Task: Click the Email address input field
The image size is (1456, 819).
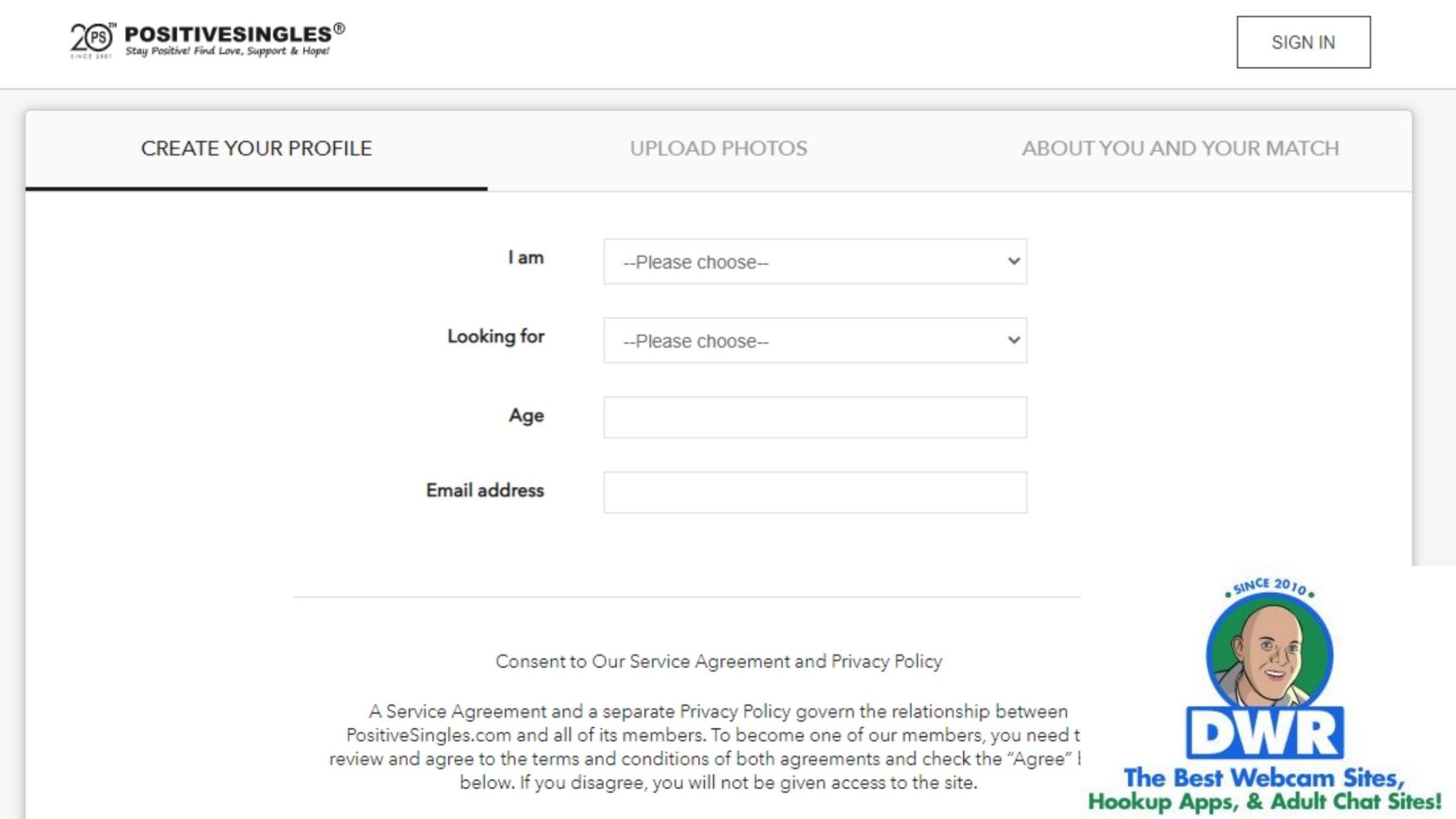Action: [x=814, y=492]
